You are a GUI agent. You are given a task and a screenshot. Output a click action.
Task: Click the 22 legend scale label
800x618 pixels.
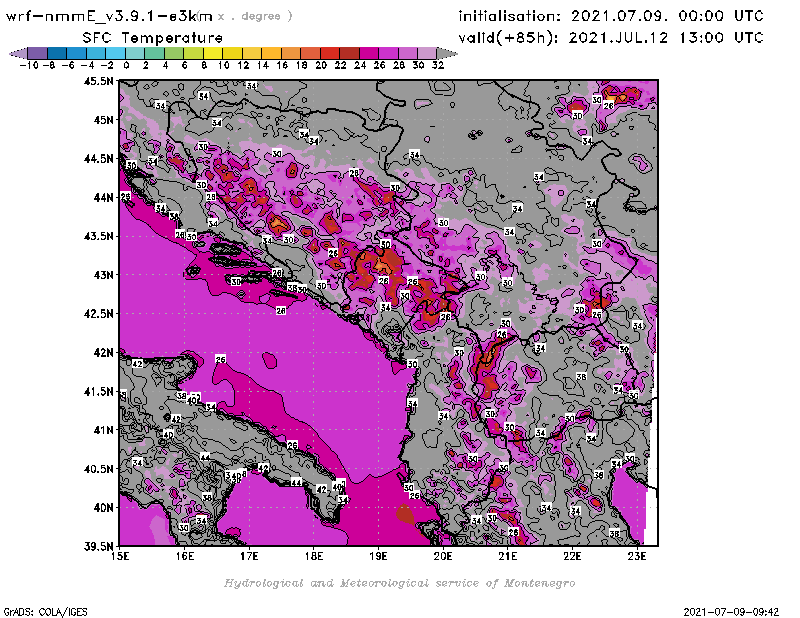point(340,65)
